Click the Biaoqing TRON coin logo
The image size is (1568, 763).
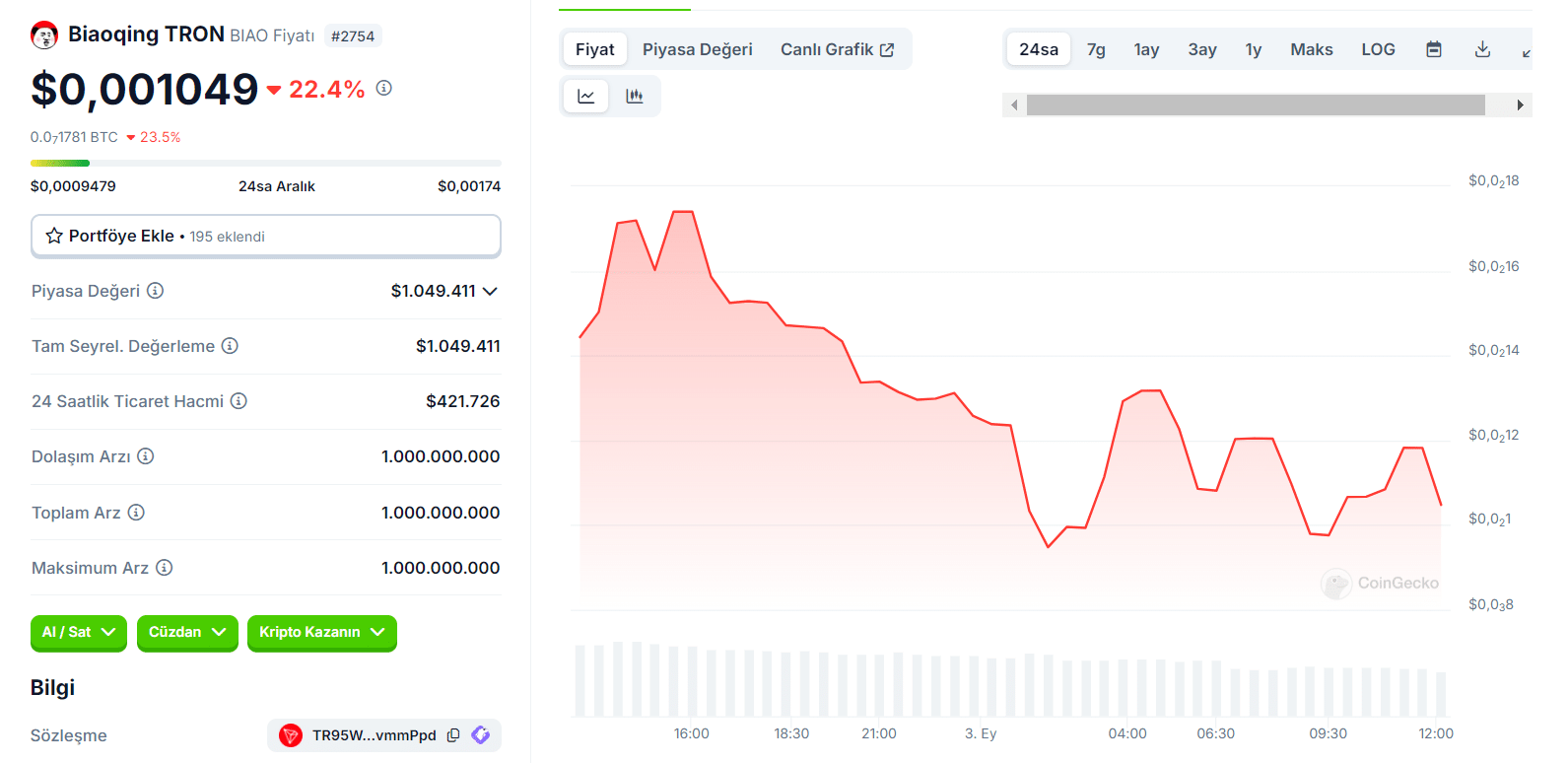[x=44, y=35]
